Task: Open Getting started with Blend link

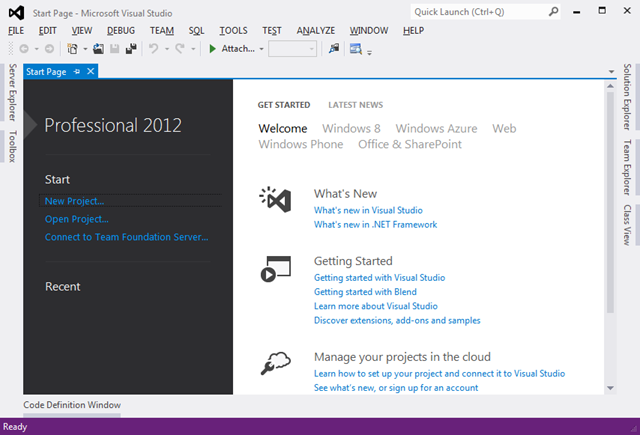Action: click(x=365, y=292)
